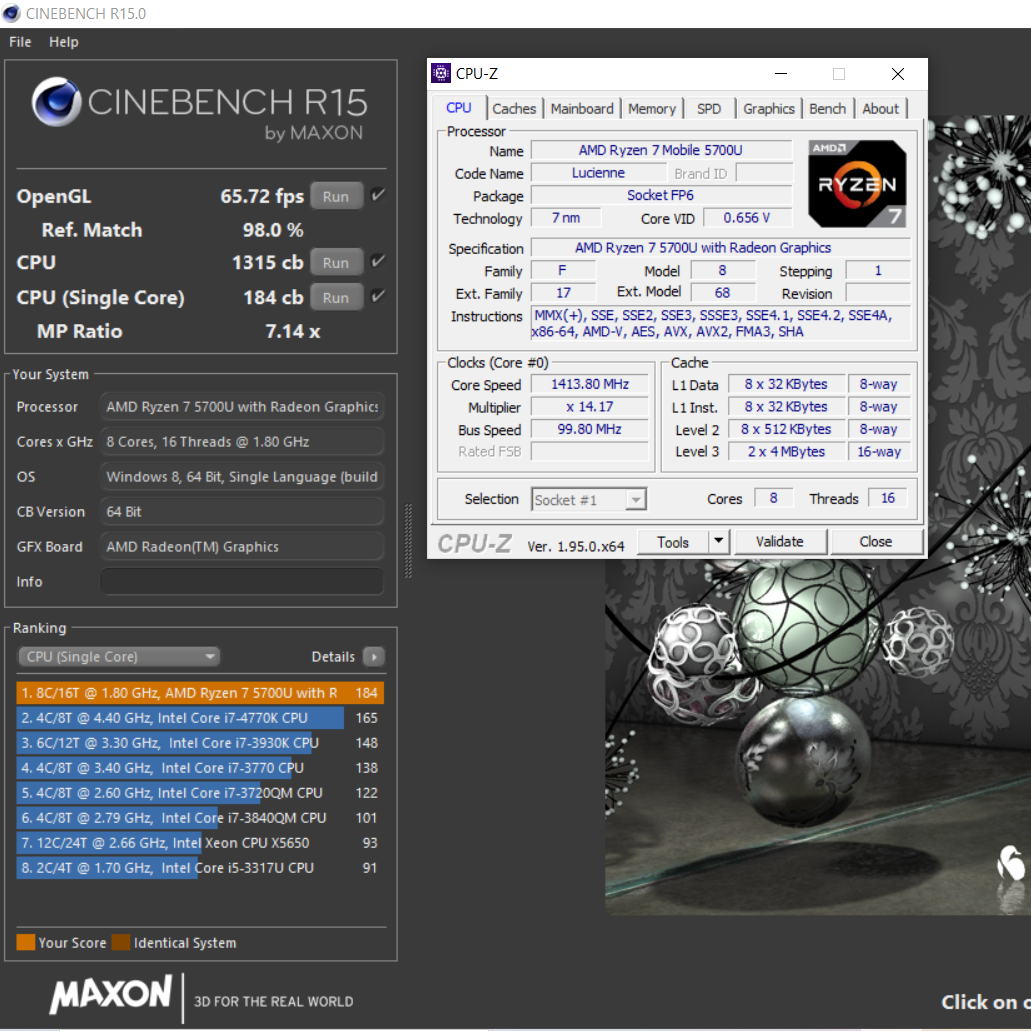Click the Multiplier value x 14.17

point(590,407)
